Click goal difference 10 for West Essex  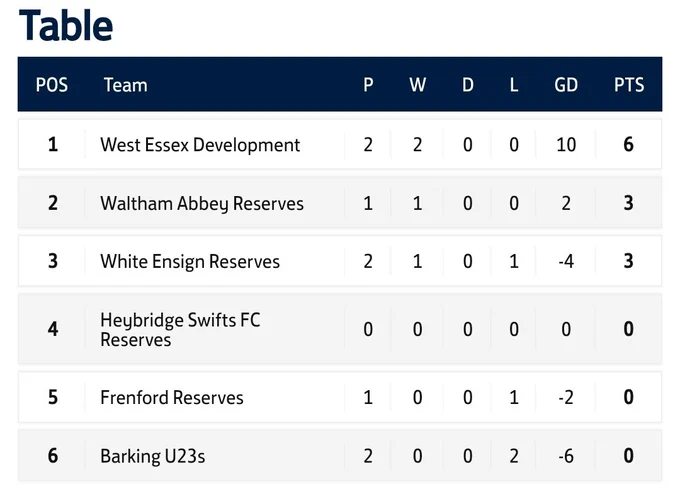click(566, 145)
